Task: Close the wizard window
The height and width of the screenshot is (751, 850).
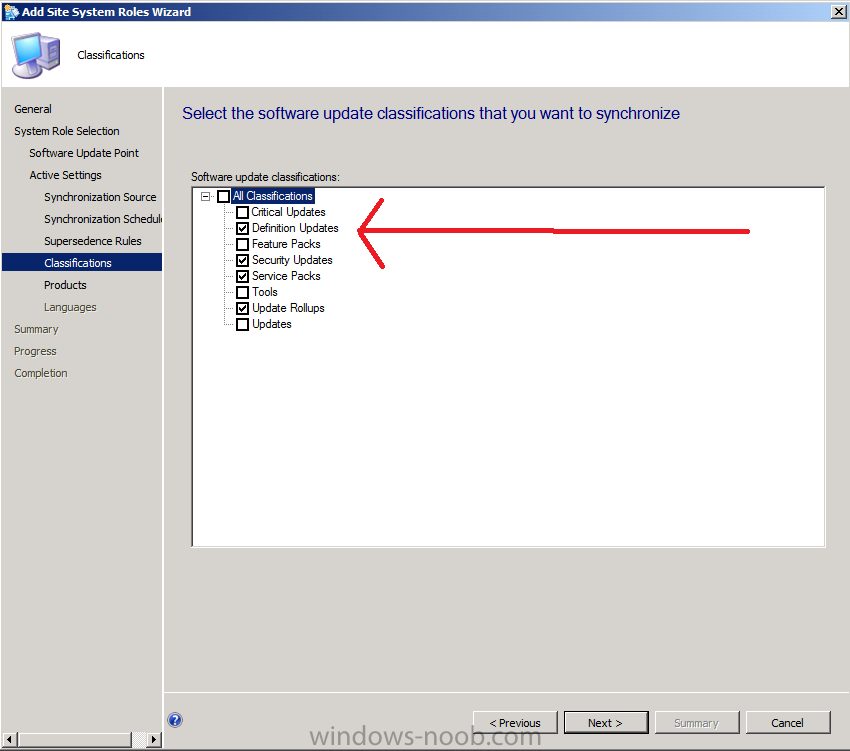Action: pos(839,11)
